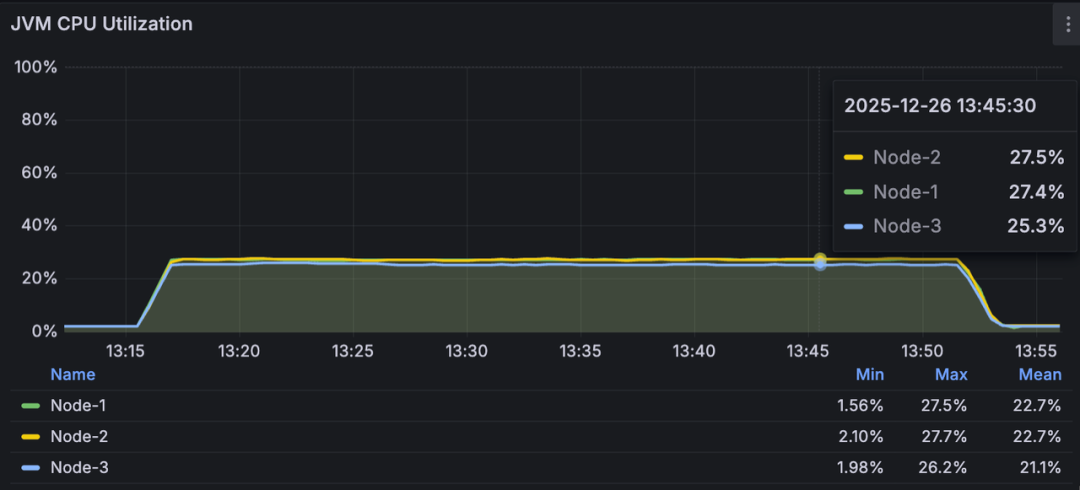Click the 13:15 time axis label
The width and height of the screenshot is (1080, 490).
click(x=126, y=351)
